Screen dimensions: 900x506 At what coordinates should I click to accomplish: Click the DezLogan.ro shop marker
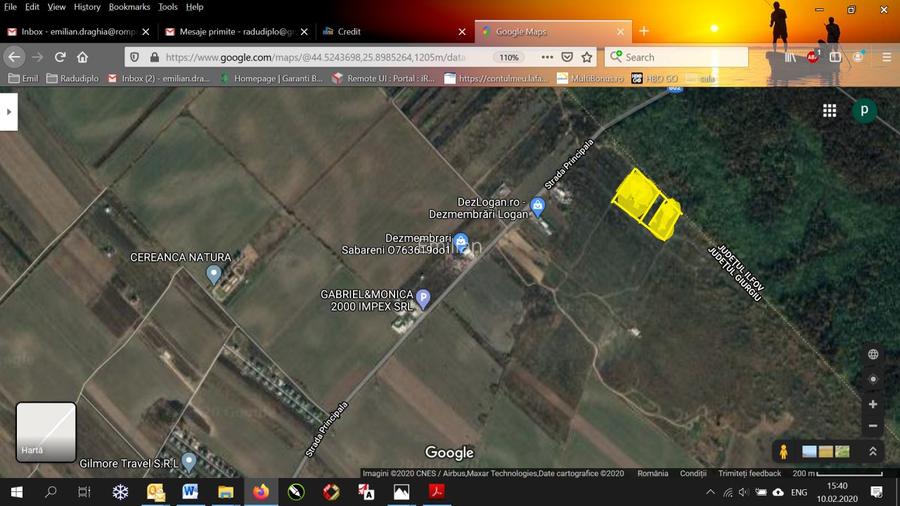(x=538, y=207)
